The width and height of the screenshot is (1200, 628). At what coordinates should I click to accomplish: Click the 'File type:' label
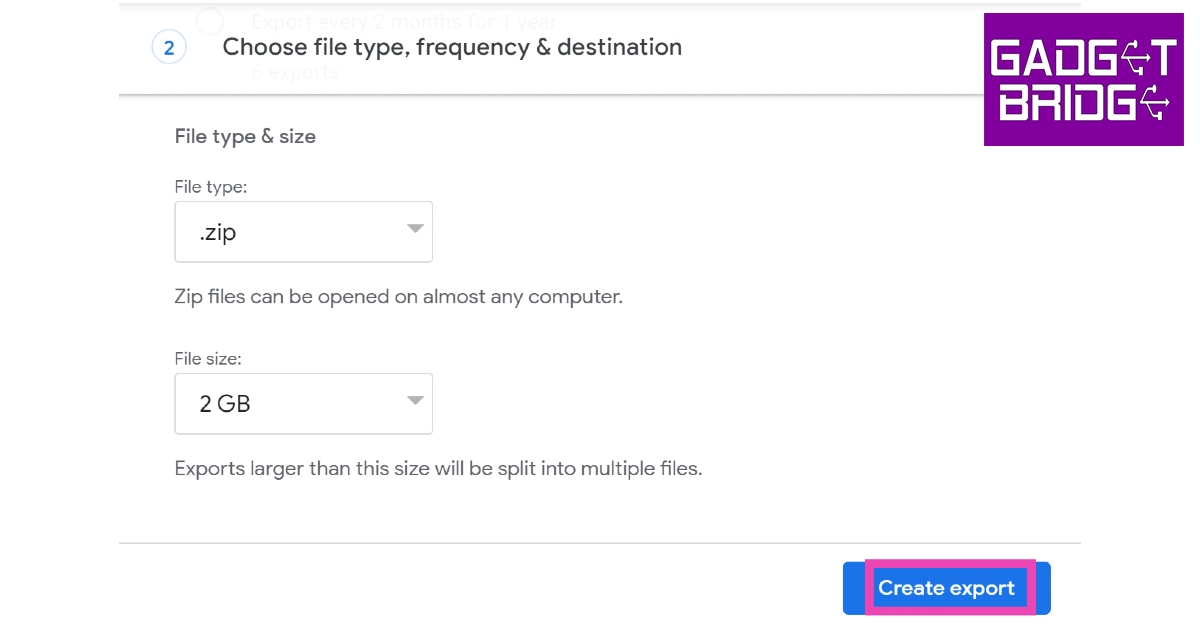210,187
